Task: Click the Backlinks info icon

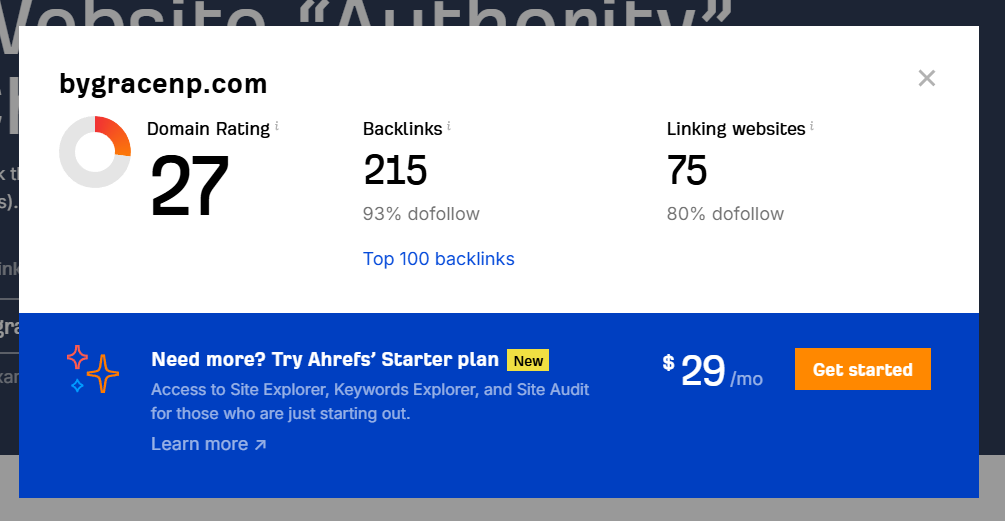Action: [449, 126]
